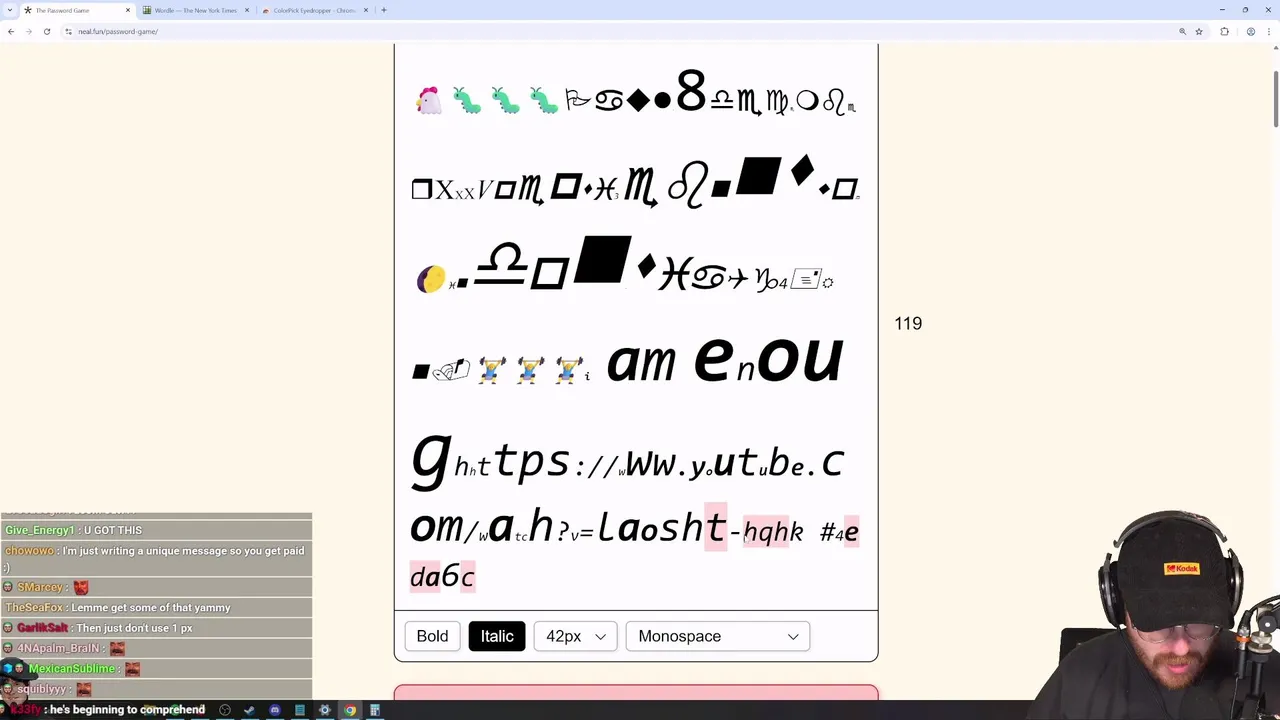The image size is (1280, 720).
Task: Open the notes app icon in the taskbar
Action: point(300,710)
